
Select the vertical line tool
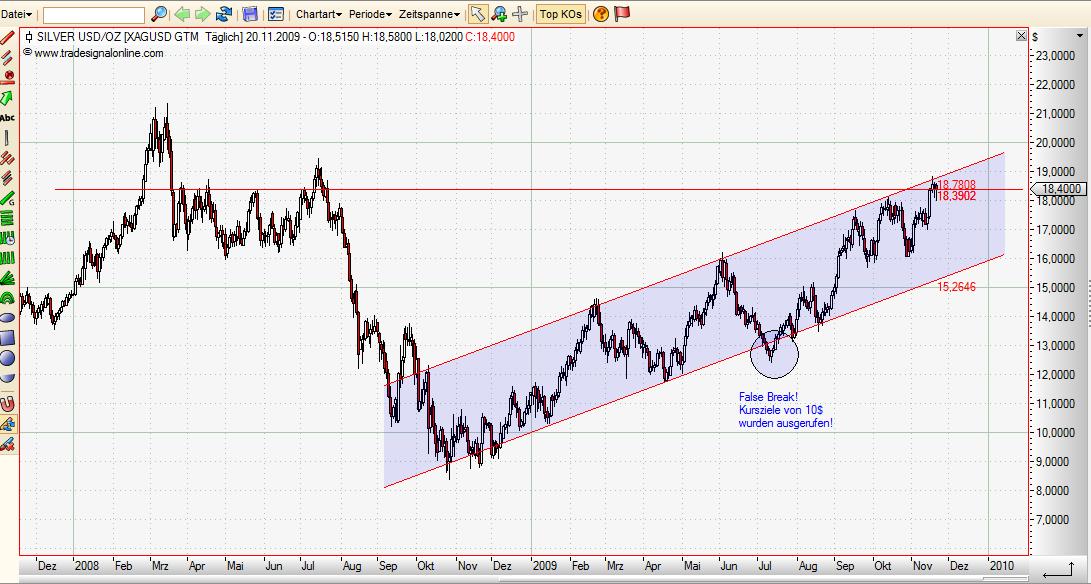(x=8, y=138)
